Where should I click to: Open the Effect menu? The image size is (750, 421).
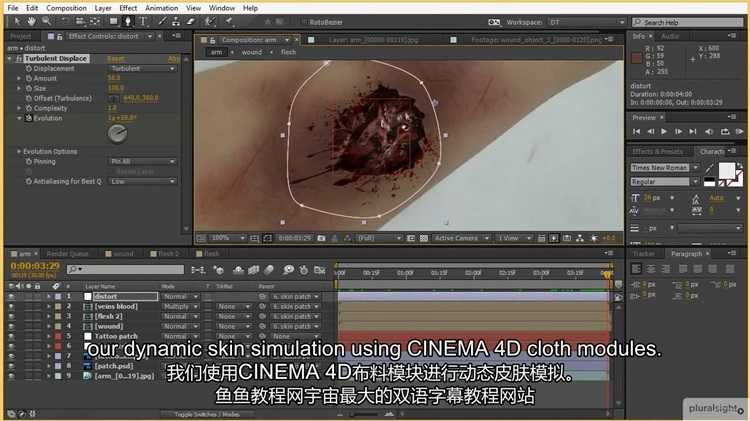point(128,8)
